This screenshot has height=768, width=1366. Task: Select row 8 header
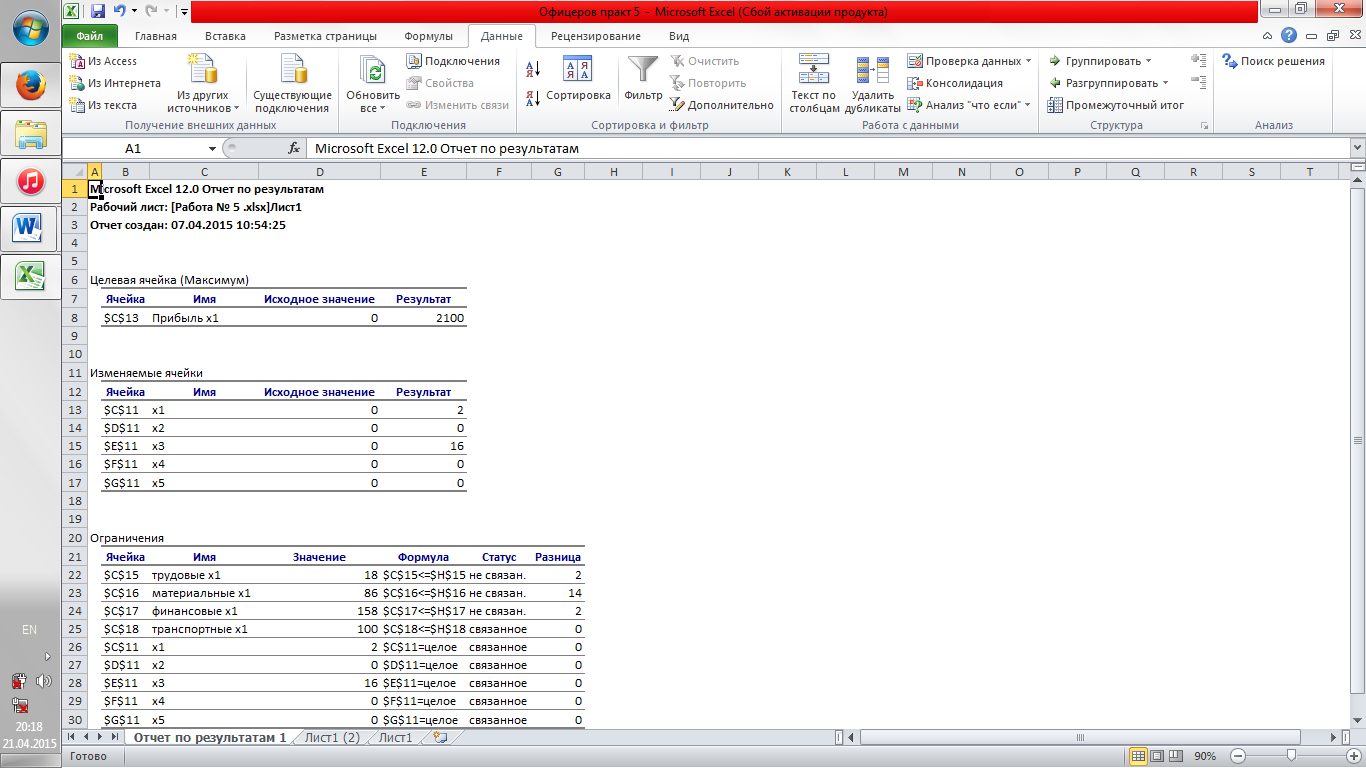tap(75, 318)
